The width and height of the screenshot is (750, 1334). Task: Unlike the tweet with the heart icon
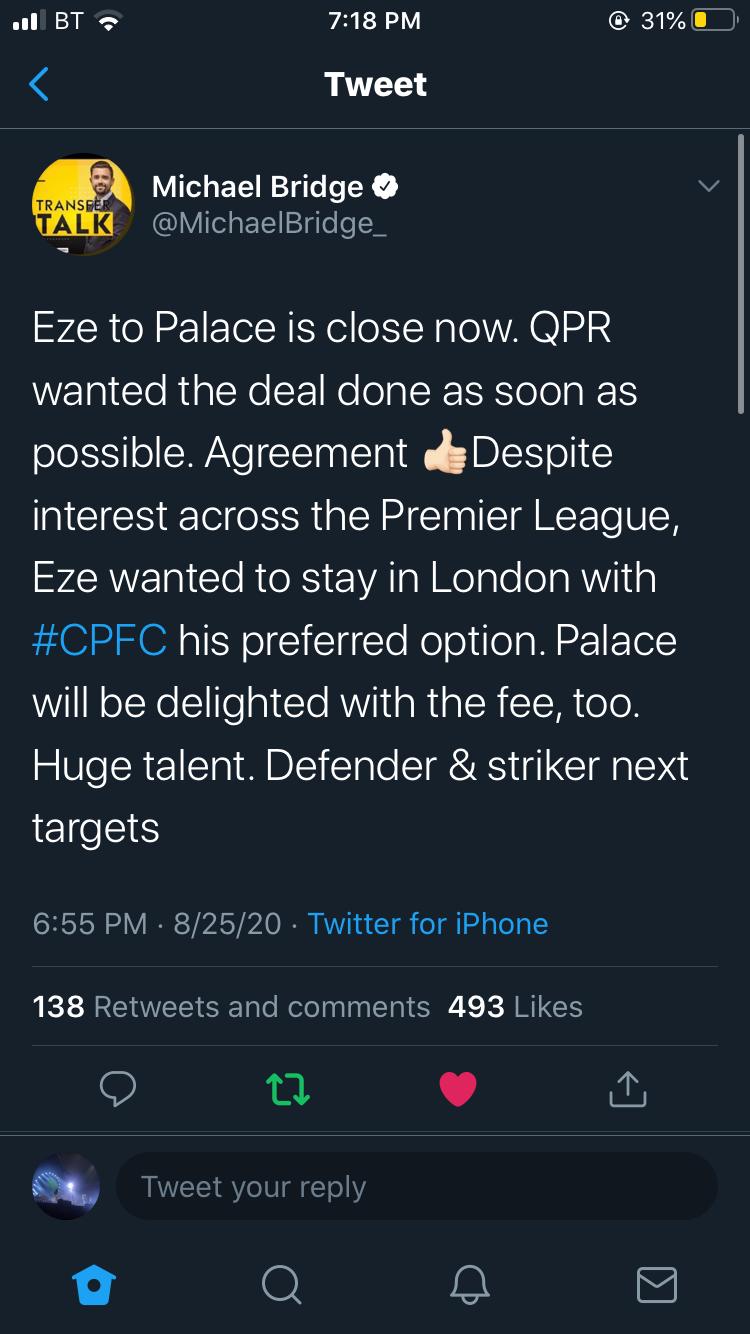coord(458,1089)
